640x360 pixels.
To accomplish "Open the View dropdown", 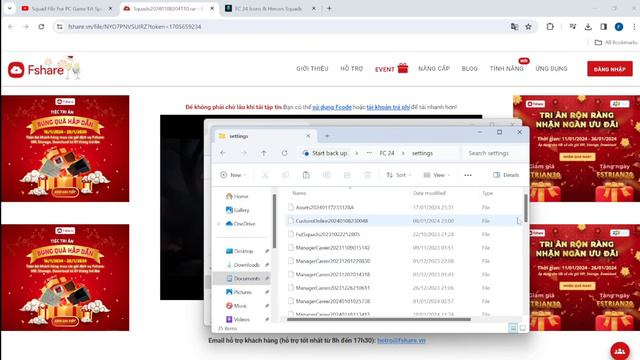I will click(x=437, y=175).
